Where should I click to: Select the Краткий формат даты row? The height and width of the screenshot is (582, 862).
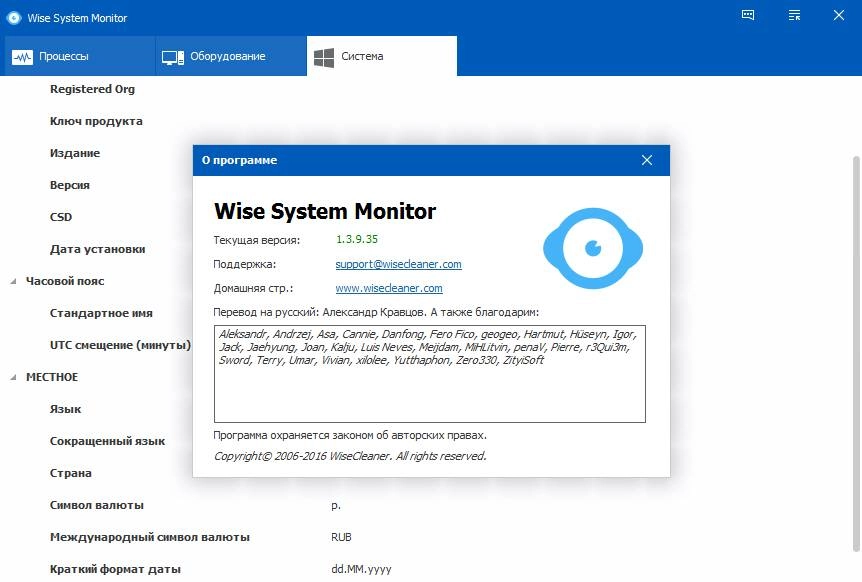(x=115, y=569)
